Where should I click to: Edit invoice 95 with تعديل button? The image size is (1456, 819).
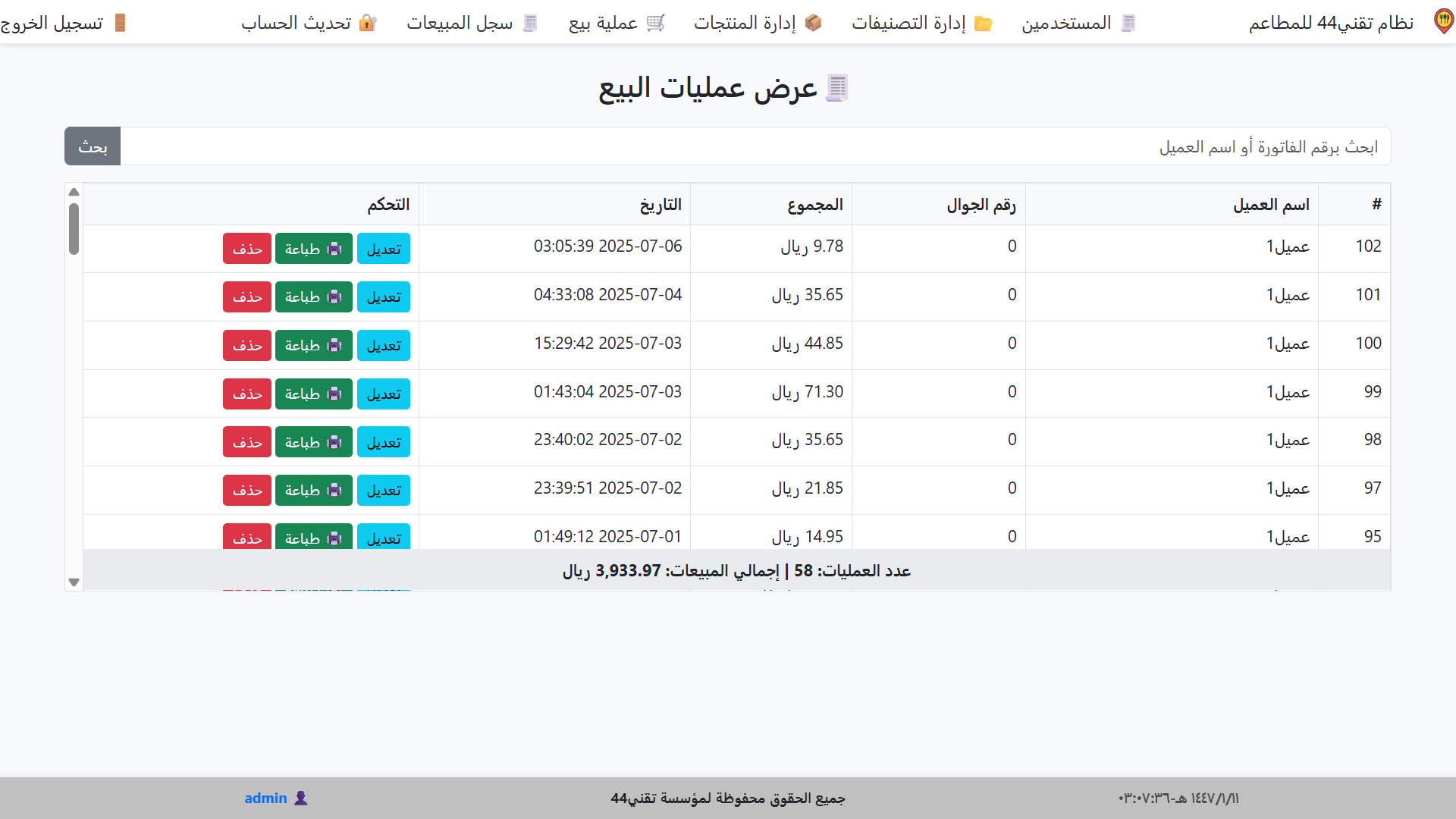(384, 537)
